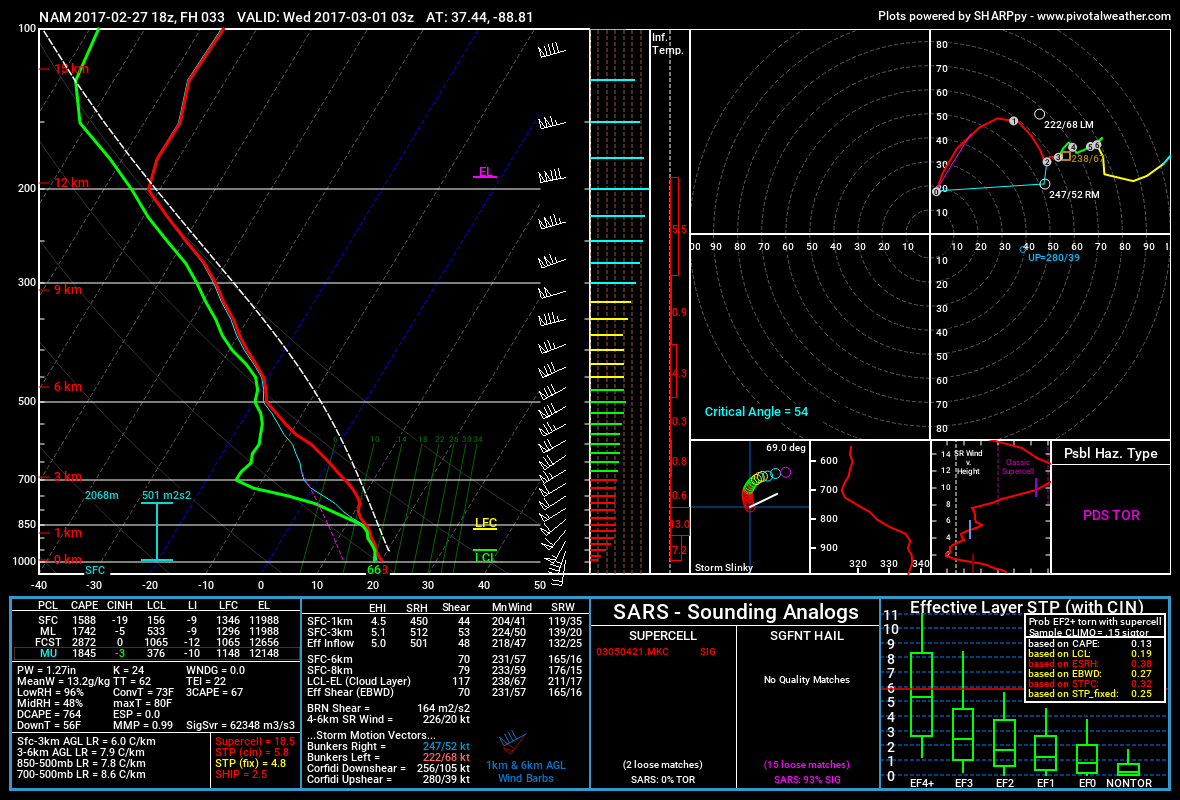Click the 'Corfidi Downshear' row
The height and width of the screenshot is (800, 1180).
tap(388, 768)
